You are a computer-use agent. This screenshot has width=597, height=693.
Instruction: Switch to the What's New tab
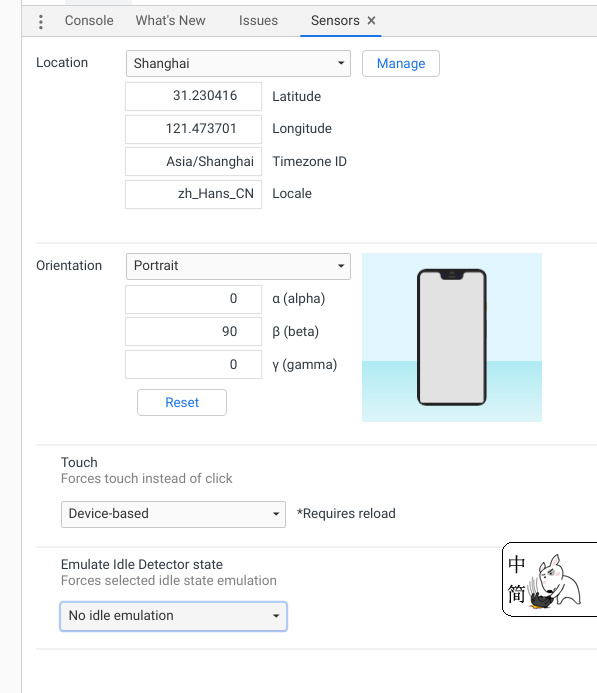(170, 20)
